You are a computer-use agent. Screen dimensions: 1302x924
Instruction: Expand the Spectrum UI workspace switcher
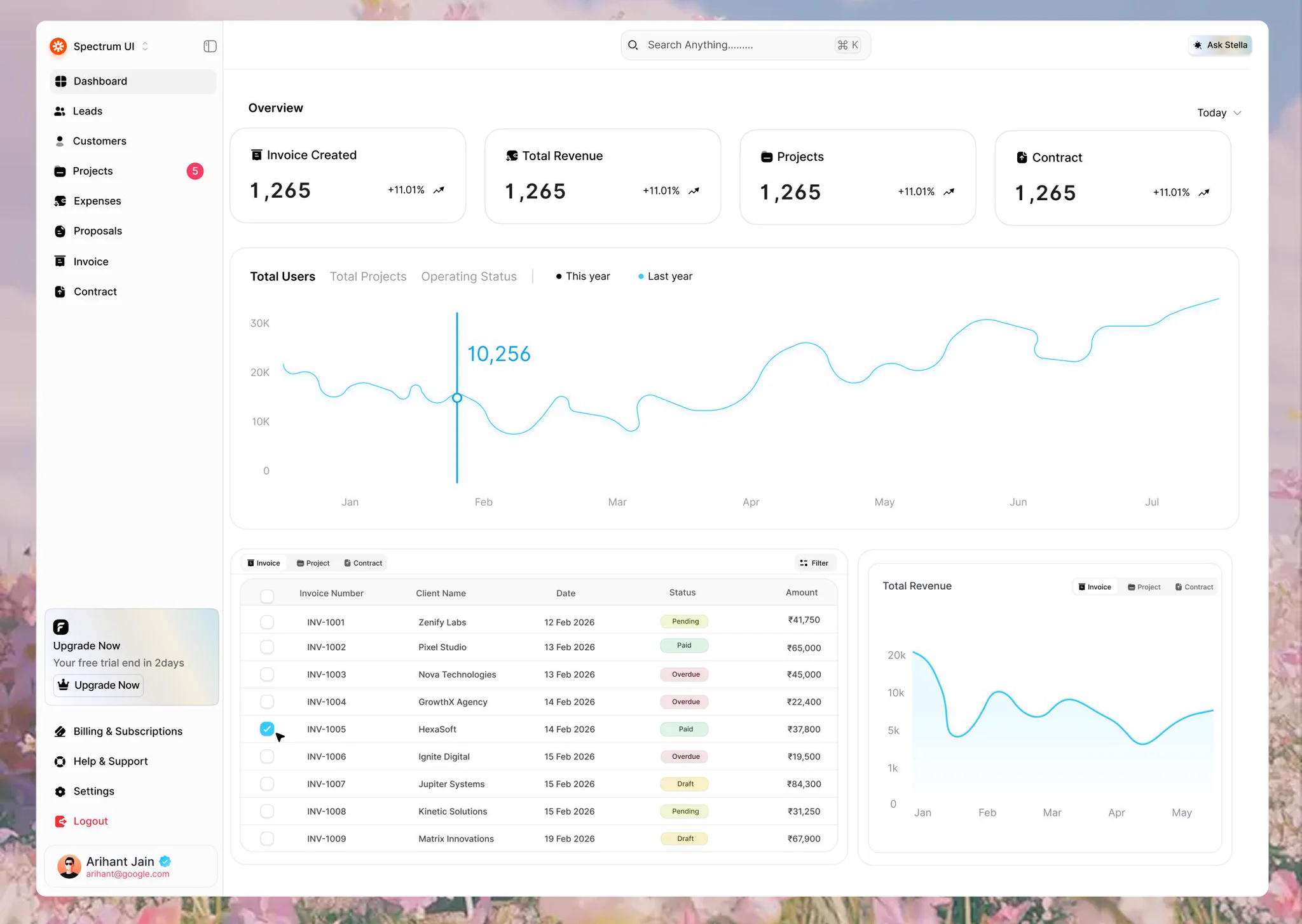(145, 46)
